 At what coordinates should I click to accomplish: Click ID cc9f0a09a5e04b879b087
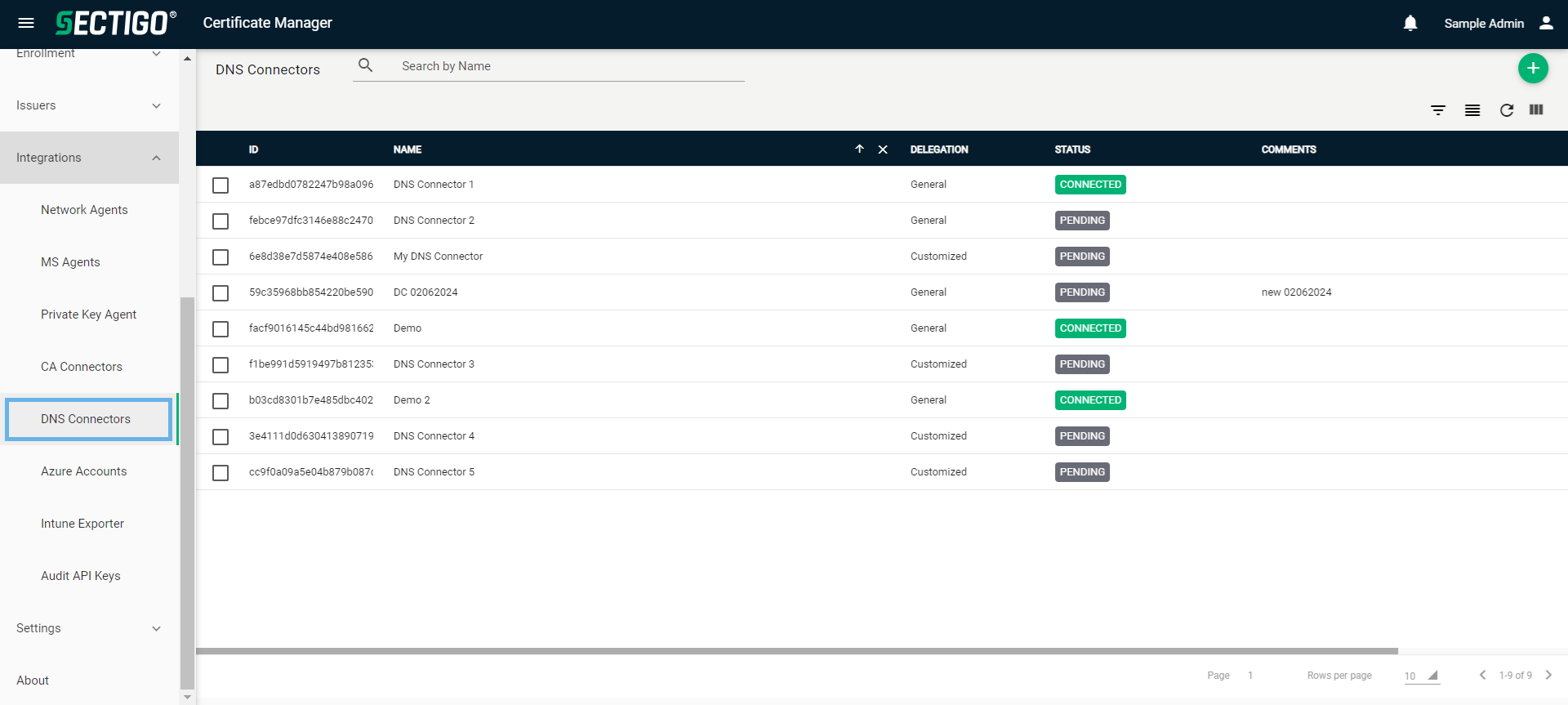coord(311,472)
